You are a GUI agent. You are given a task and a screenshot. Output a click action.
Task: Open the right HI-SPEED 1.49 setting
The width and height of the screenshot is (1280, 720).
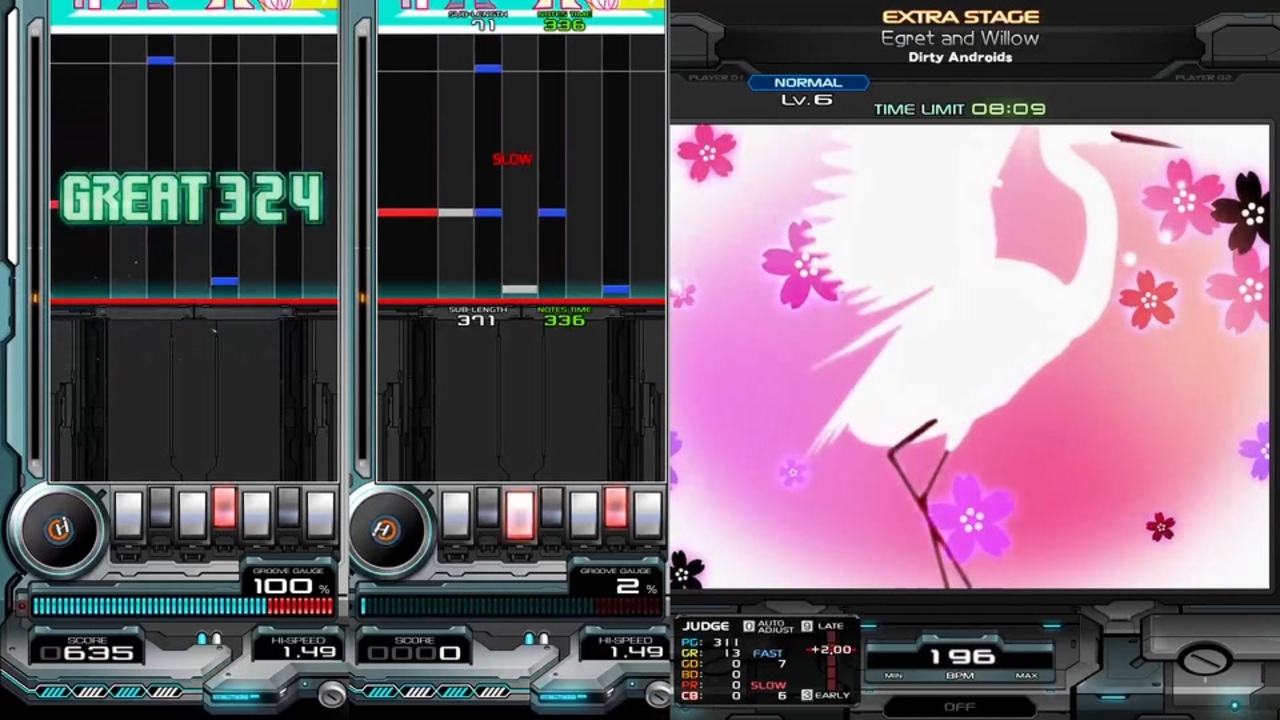pos(624,647)
